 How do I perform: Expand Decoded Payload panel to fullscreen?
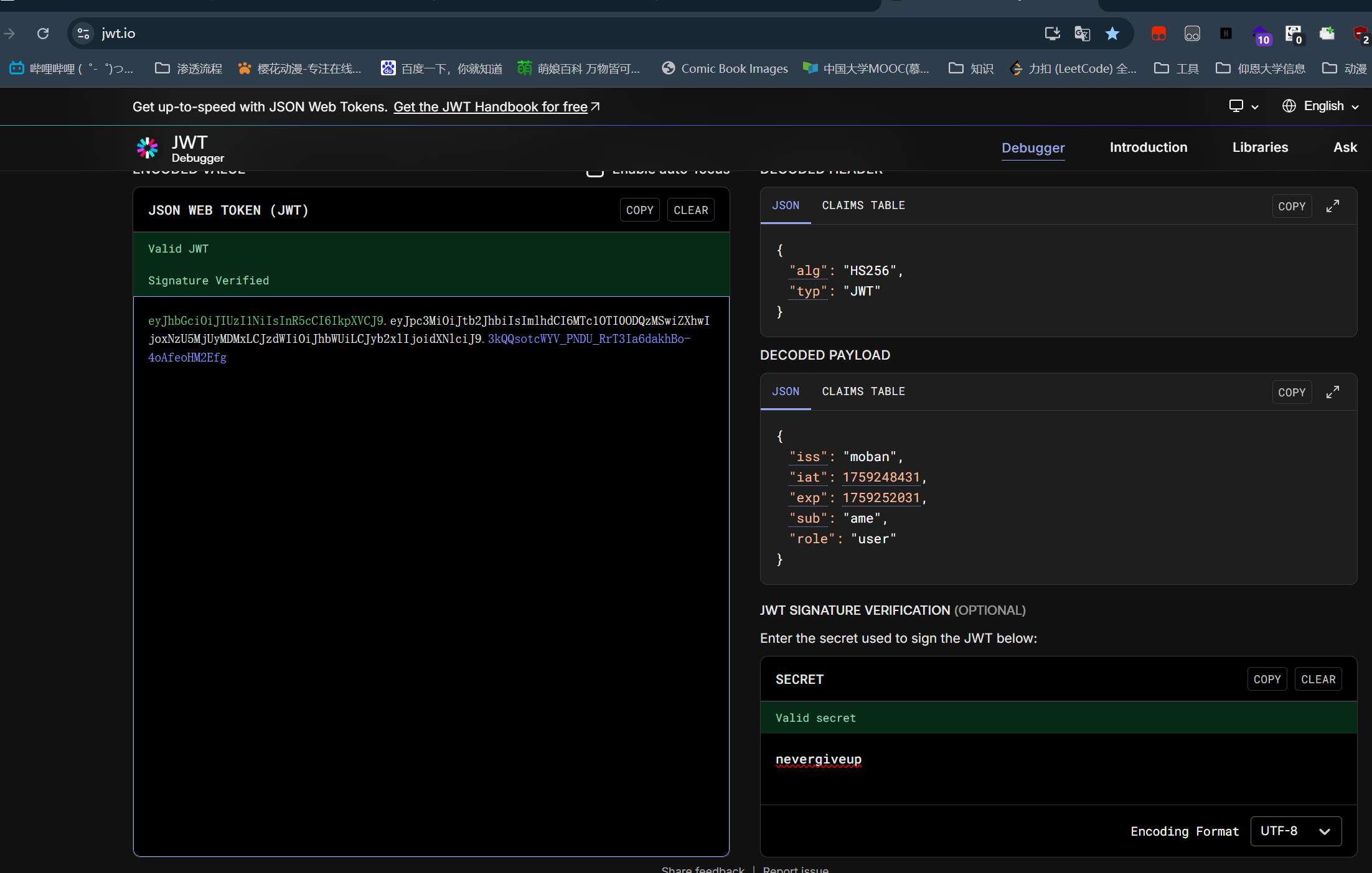pyautogui.click(x=1332, y=392)
